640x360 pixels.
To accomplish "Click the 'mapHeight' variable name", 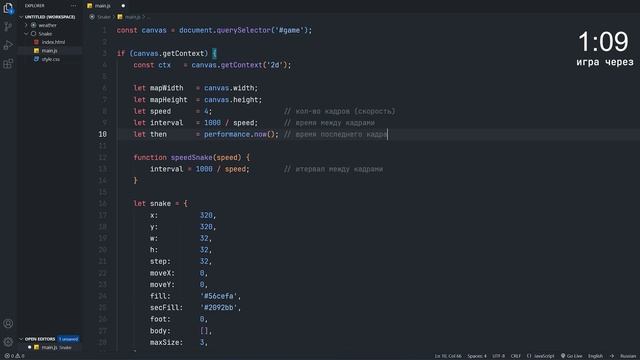I will (169, 100).
